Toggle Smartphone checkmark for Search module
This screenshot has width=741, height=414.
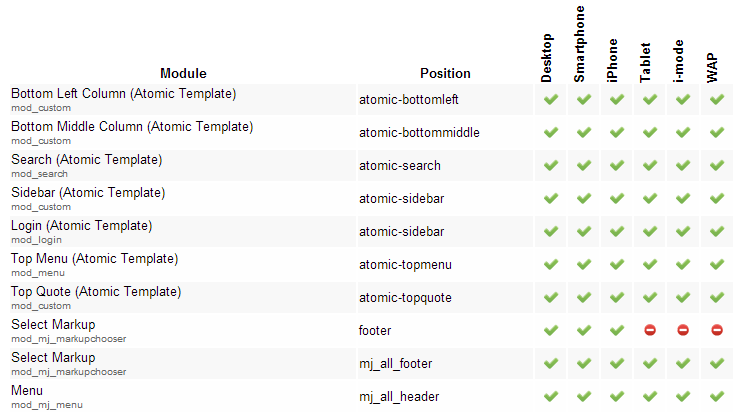point(584,165)
